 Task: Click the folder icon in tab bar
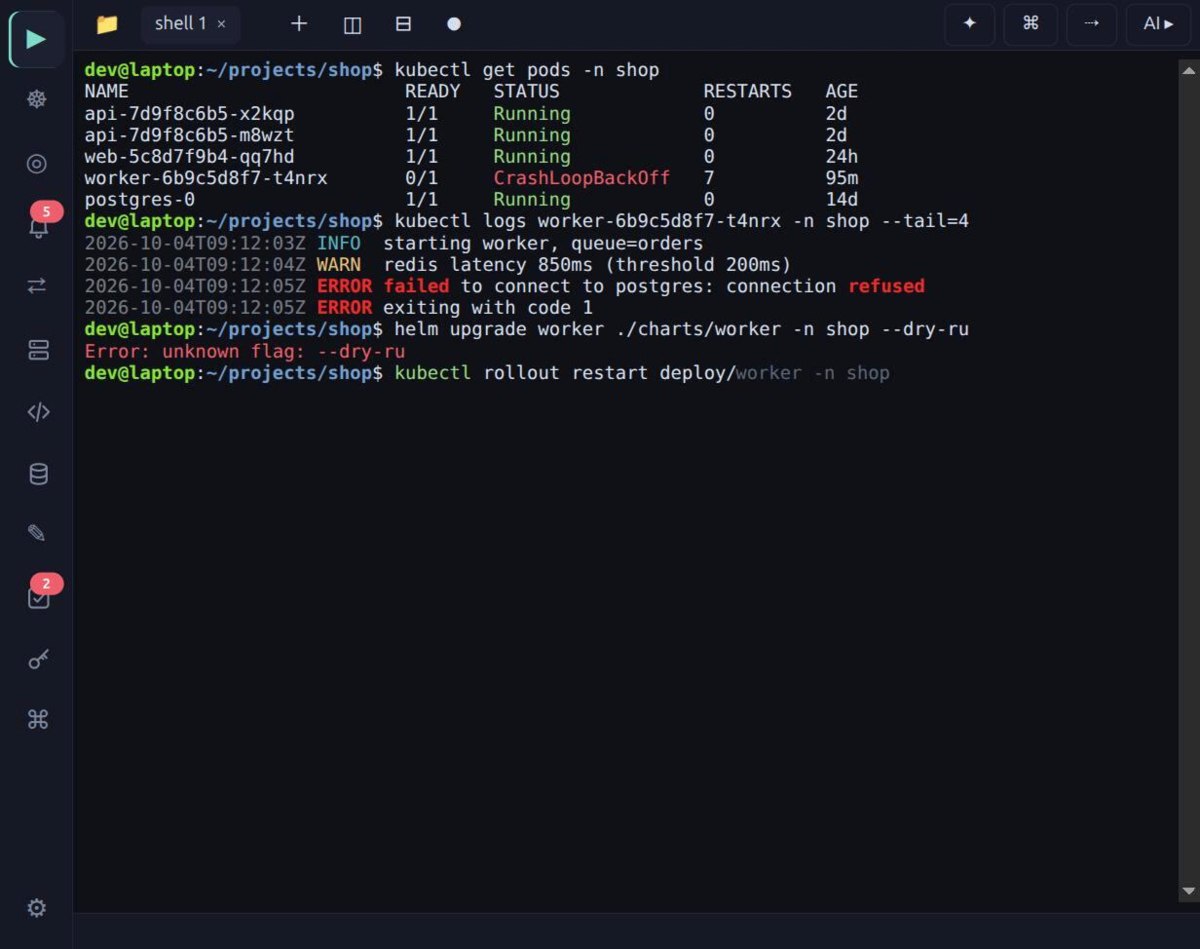pos(107,24)
